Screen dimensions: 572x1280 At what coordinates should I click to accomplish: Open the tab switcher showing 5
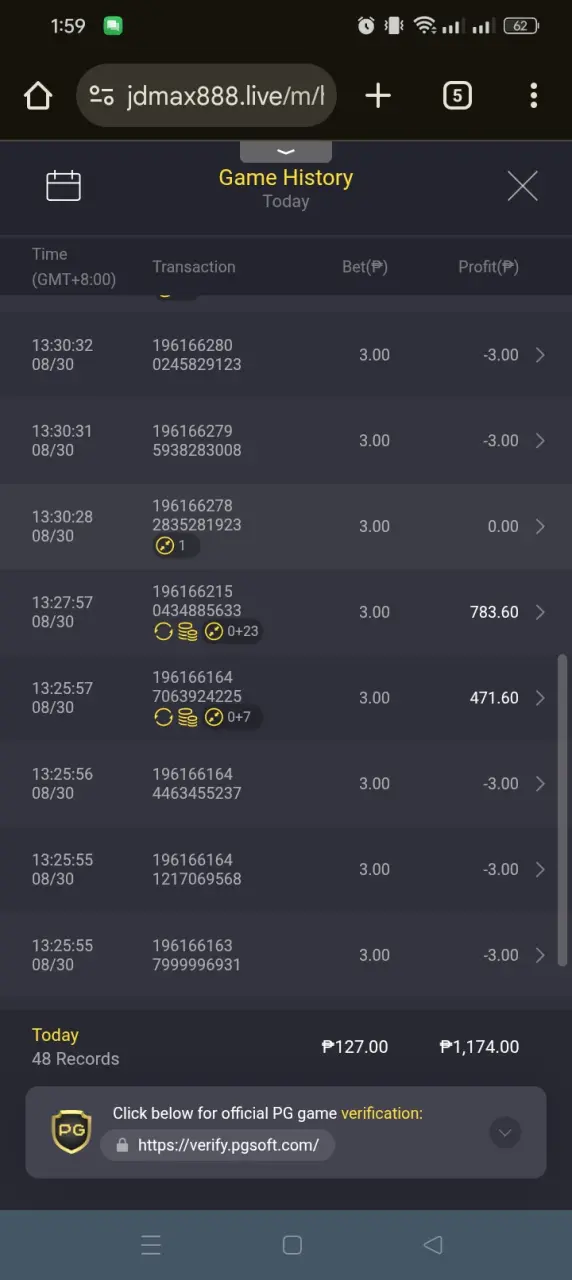(457, 96)
